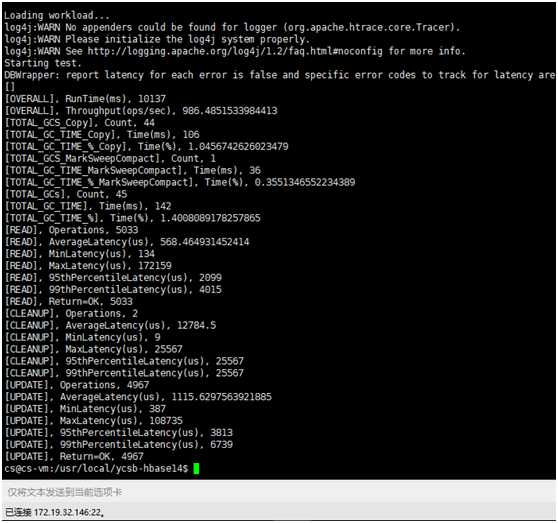Click the '[TOTAL_GCS_MarkSweepCompact], Count, 1' line
Image resolution: width=558 pixels, height=523 pixels.
110,158
